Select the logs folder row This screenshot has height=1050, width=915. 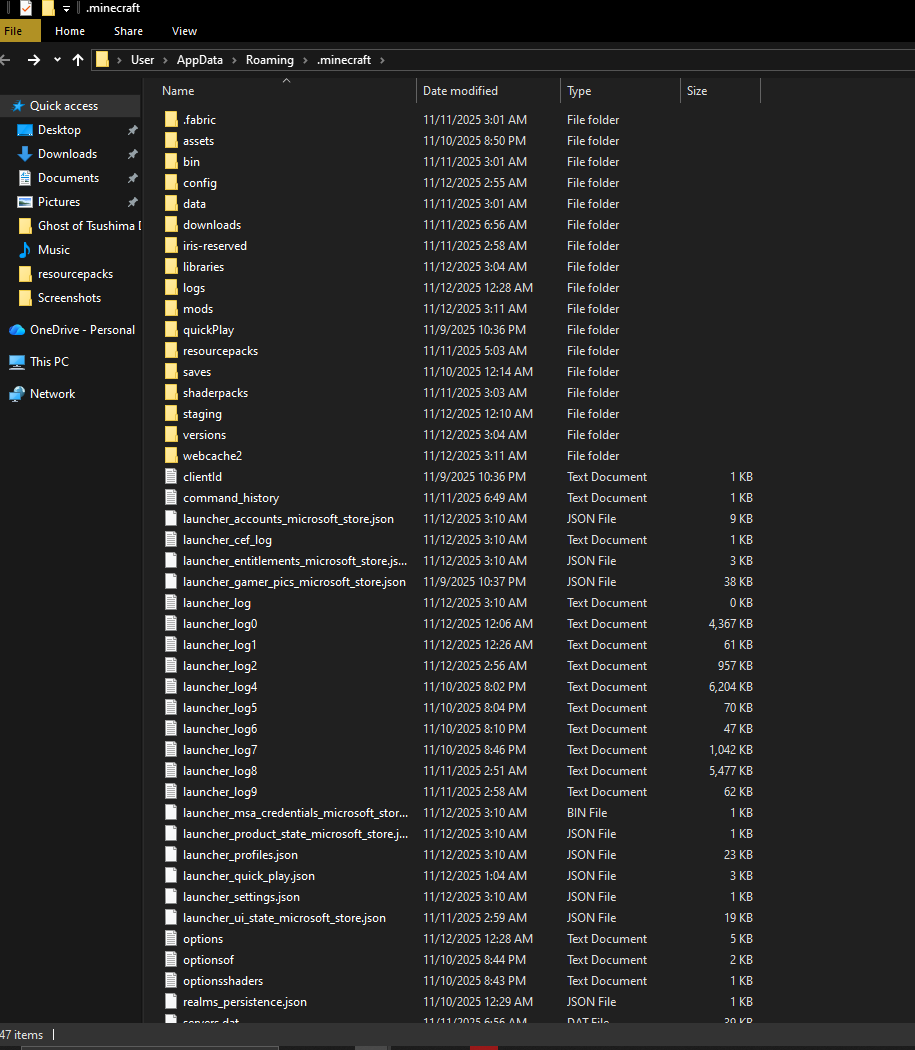[x=461, y=288]
